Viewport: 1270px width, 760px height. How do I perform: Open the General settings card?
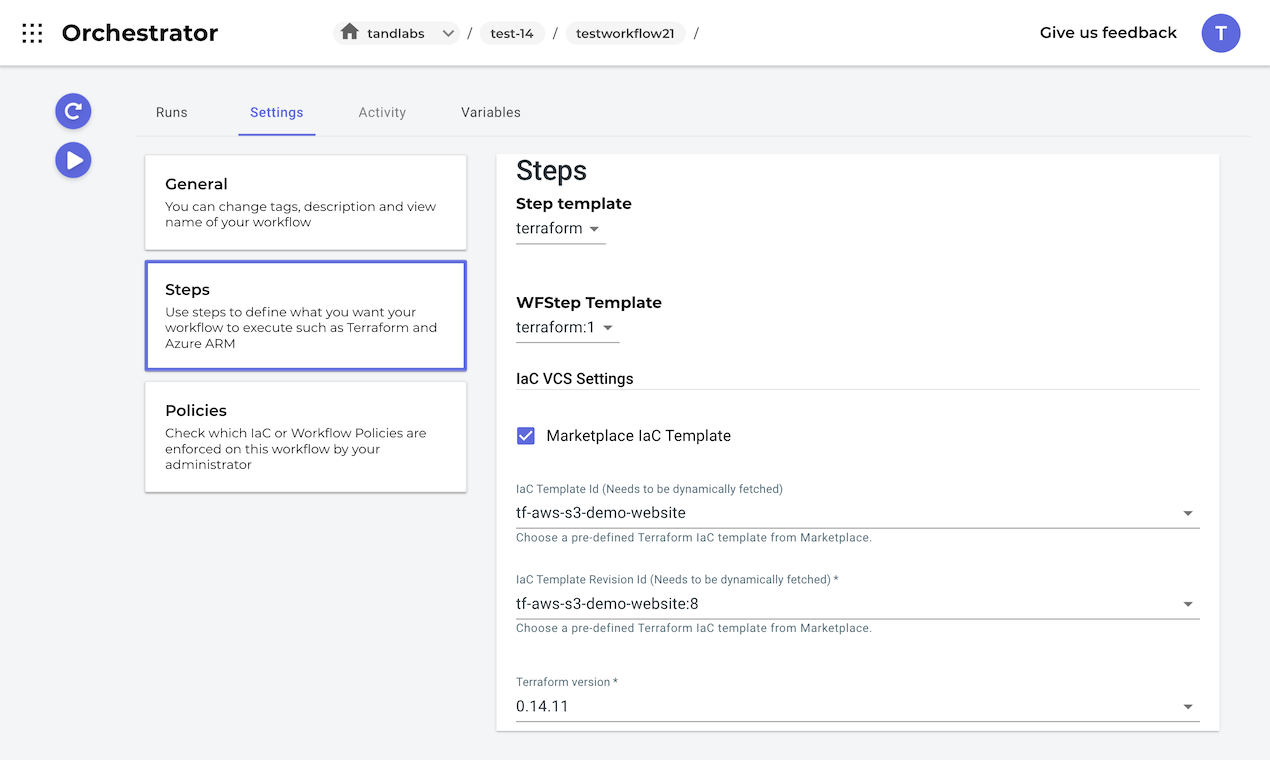coord(306,202)
